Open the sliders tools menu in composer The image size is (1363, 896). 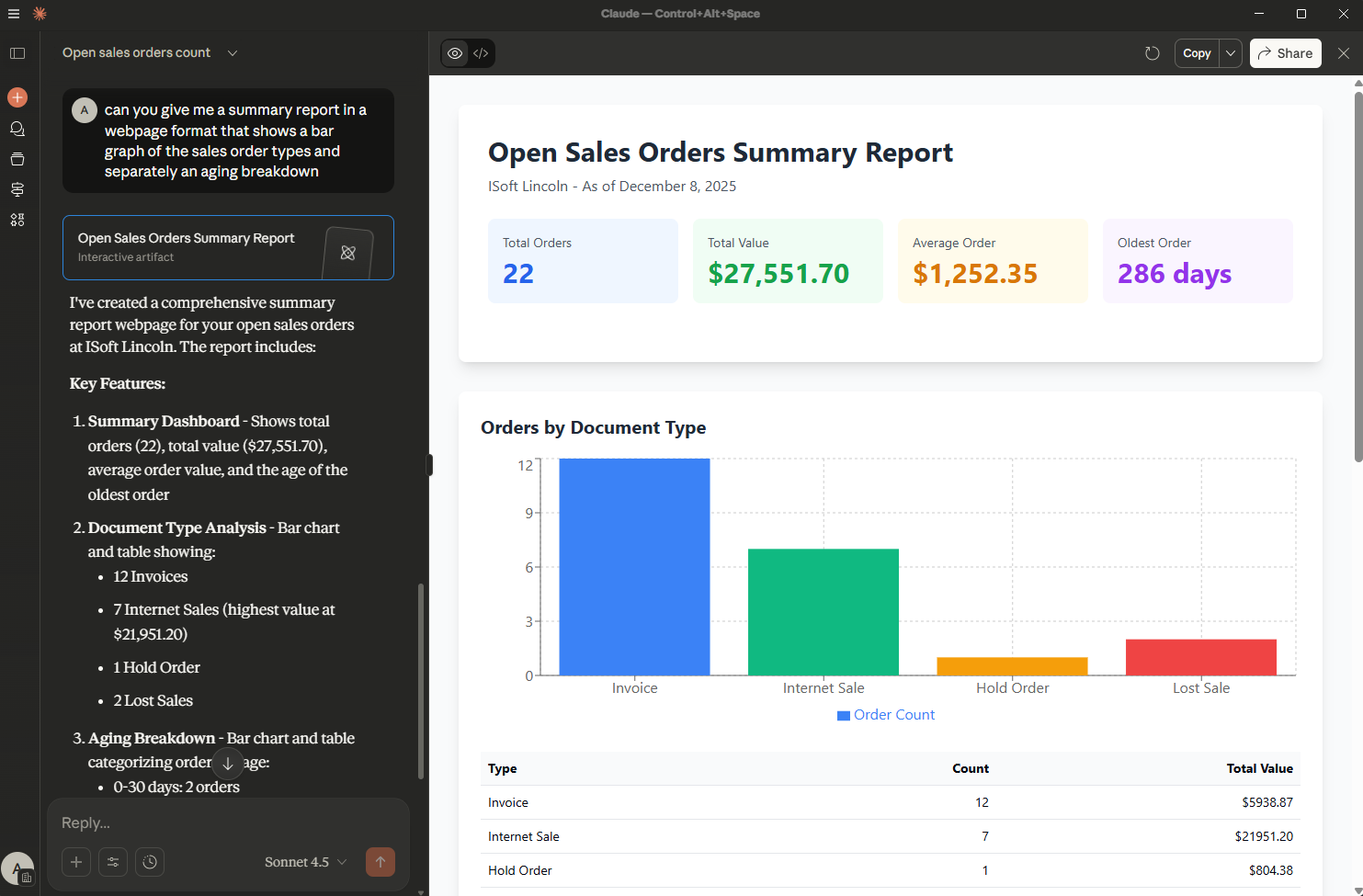113,862
